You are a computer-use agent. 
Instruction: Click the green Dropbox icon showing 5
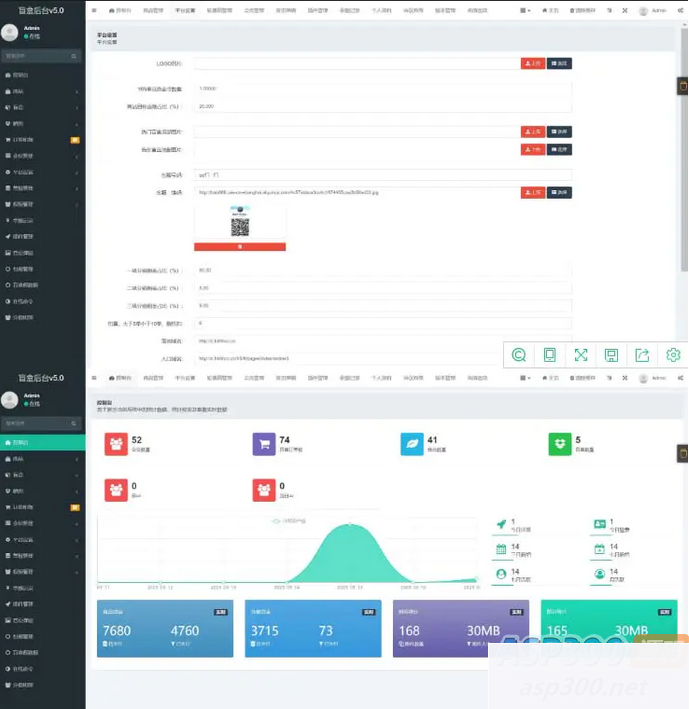click(x=560, y=444)
